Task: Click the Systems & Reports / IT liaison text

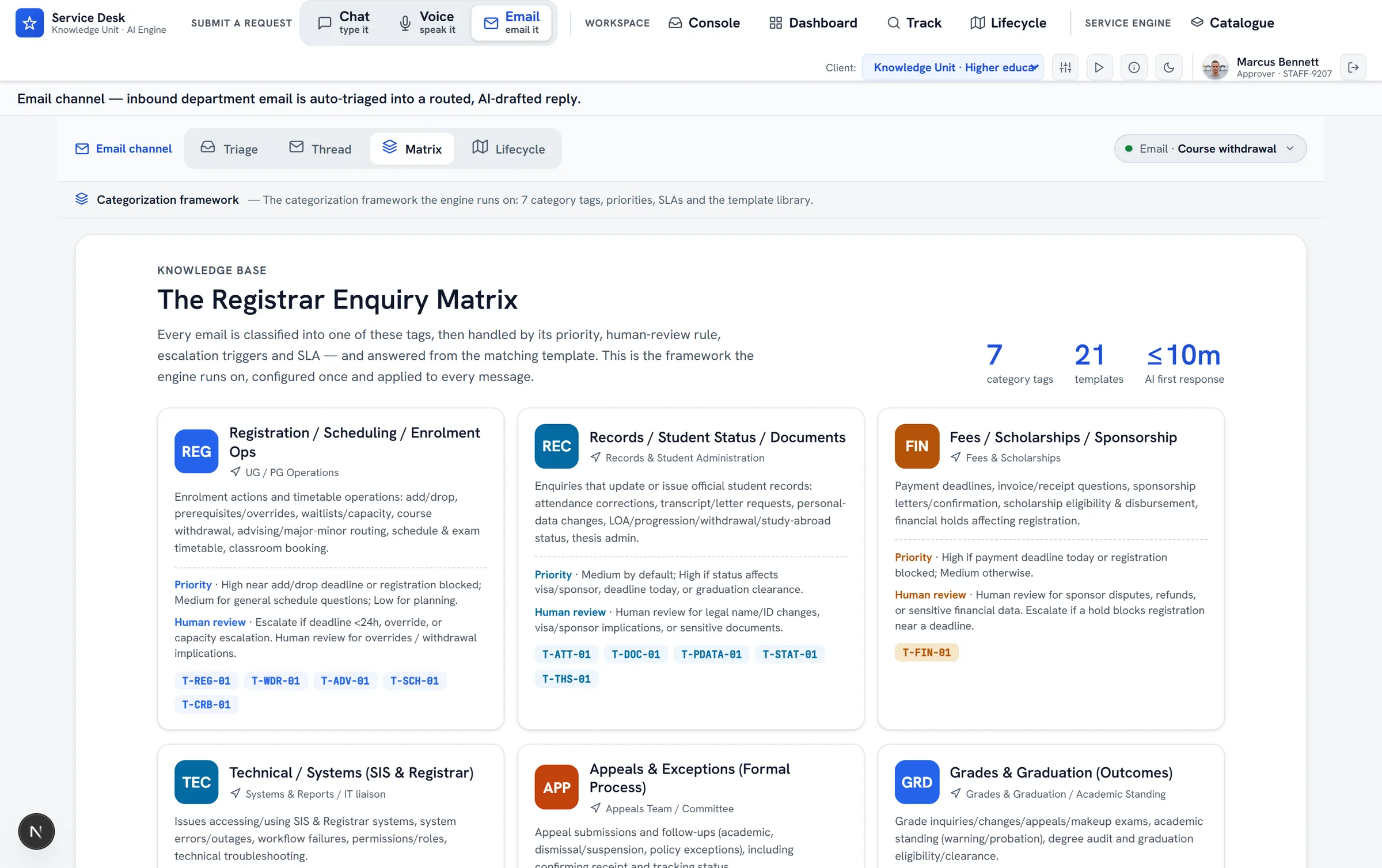Action: click(x=315, y=794)
